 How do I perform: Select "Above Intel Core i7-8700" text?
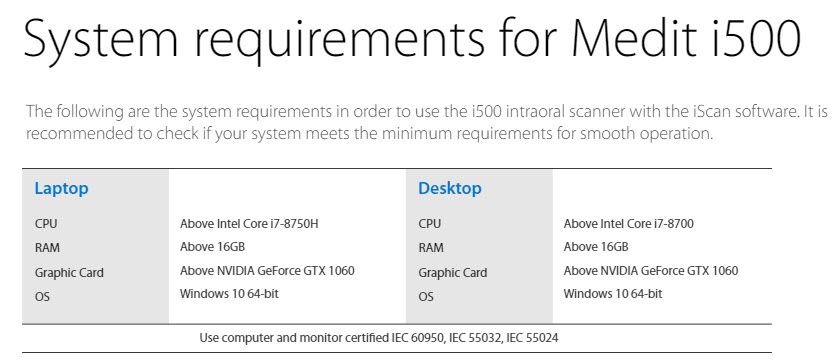(x=629, y=223)
